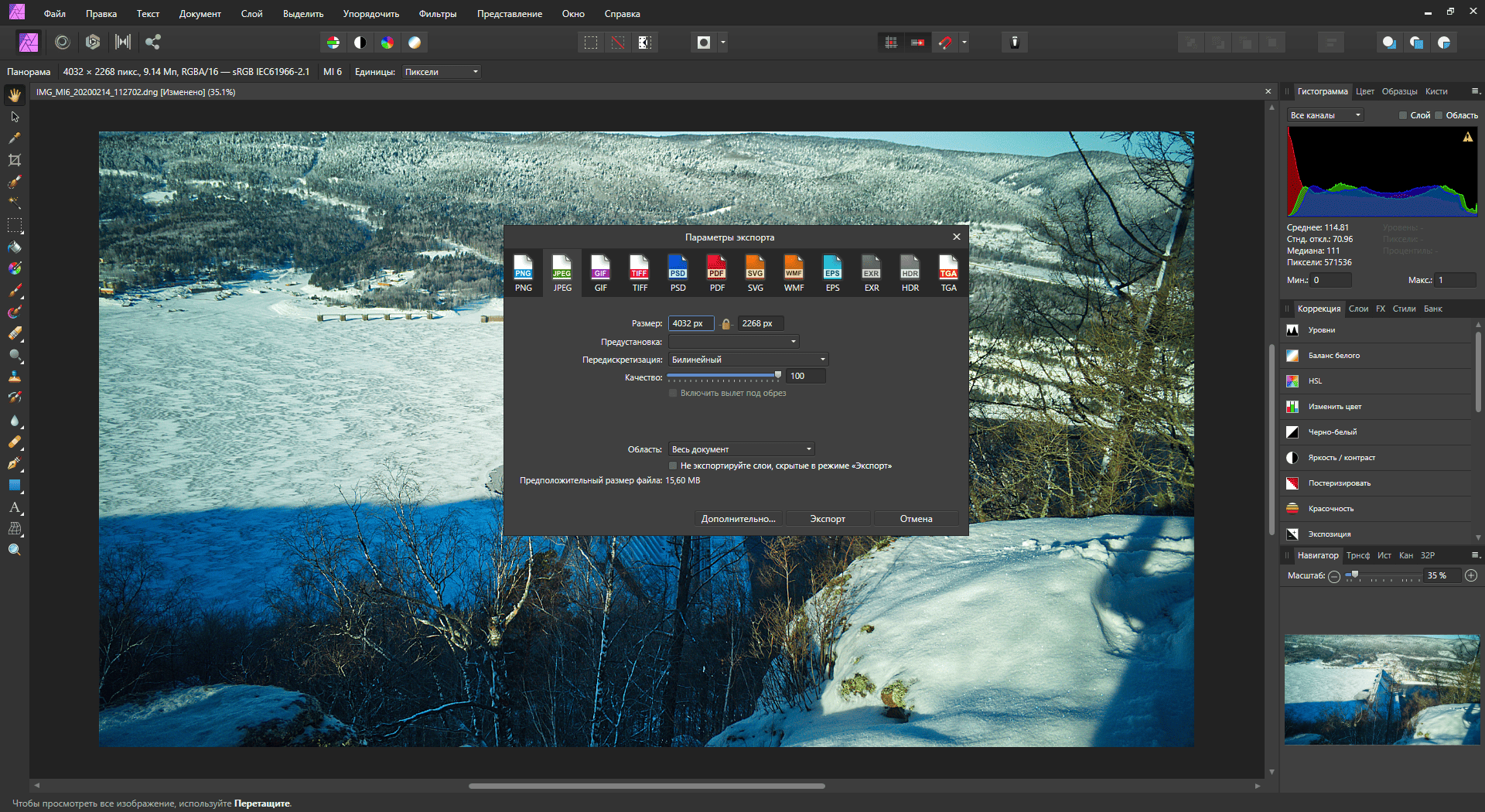Viewport: 1485px width, 812px height.
Task: Add Баланс белого adjustment
Action: coord(1377,356)
